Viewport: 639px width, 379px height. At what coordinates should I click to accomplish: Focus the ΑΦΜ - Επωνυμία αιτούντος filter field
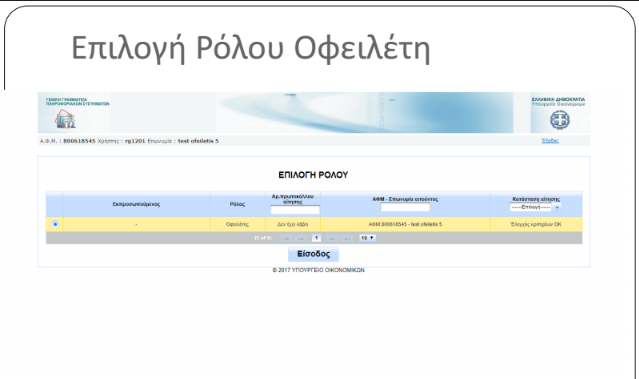[x=405, y=207]
